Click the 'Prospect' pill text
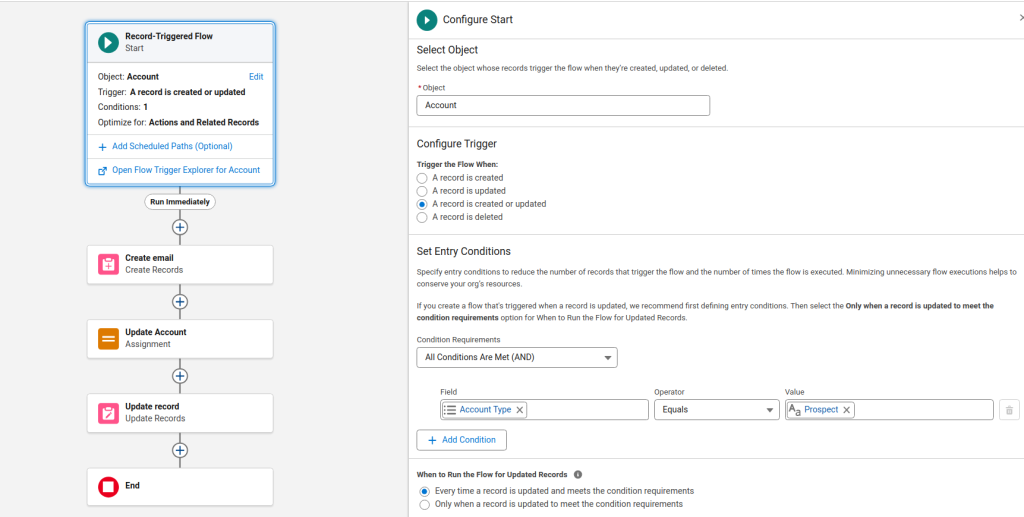Image resolution: width=1024 pixels, height=517 pixels. pyautogui.click(x=821, y=410)
